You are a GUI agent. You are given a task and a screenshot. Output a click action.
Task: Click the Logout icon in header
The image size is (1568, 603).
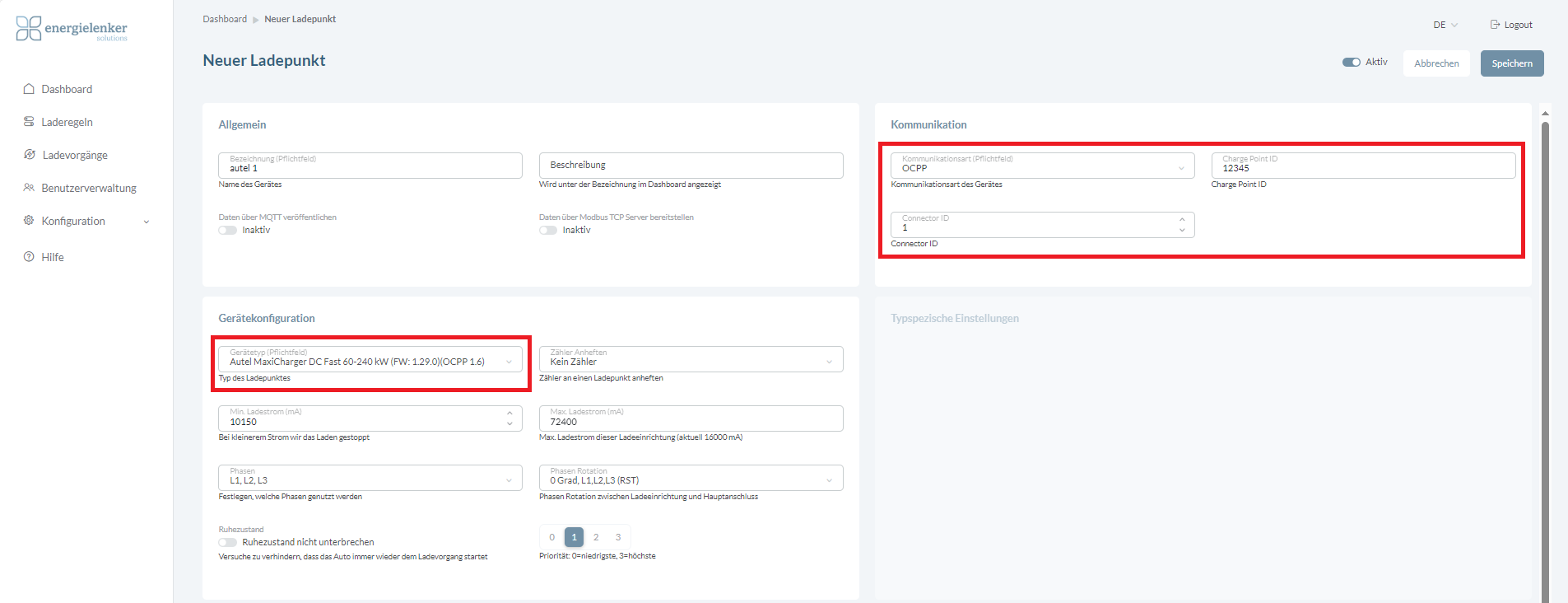(x=1495, y=25)
